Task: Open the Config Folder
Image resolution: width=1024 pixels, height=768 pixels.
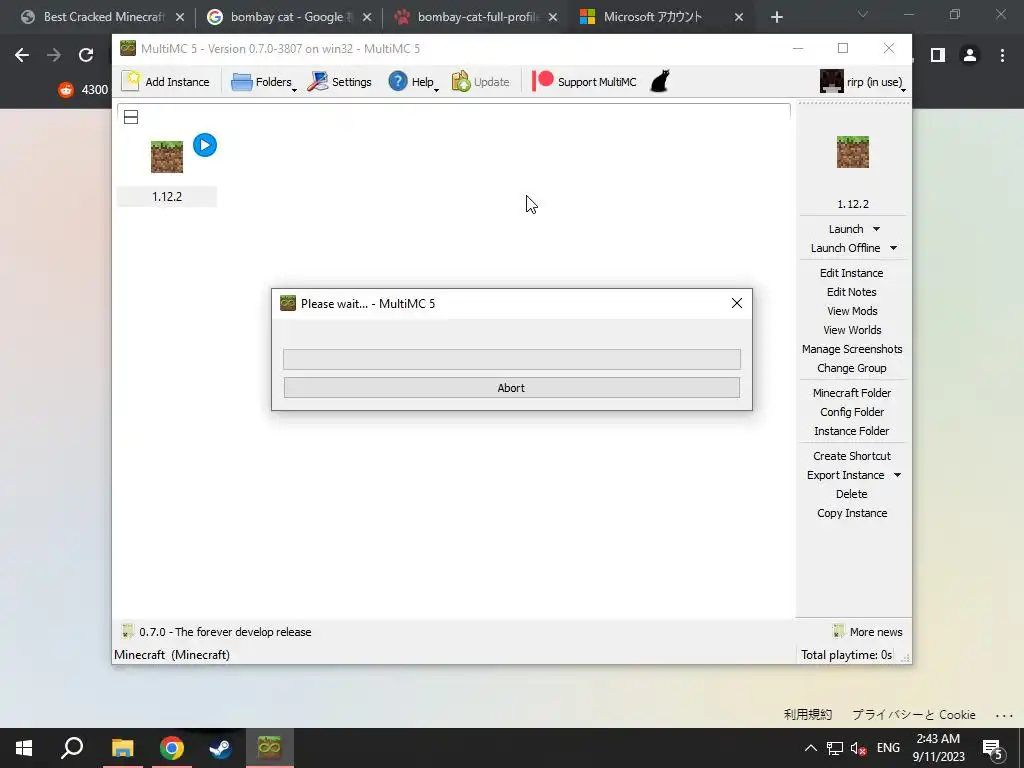Action: click(852, 411)
